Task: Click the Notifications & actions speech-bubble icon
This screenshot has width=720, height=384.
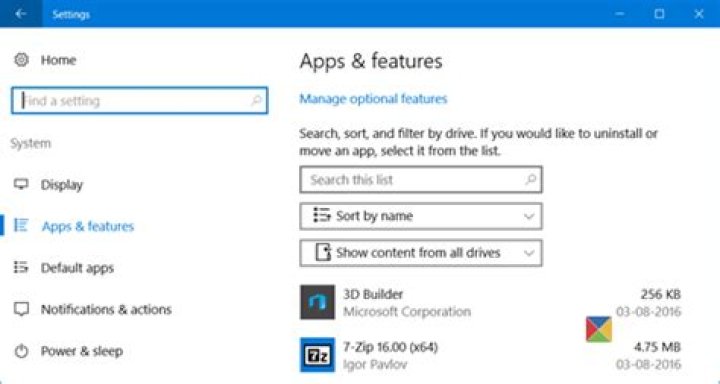Action: [21, 309]
